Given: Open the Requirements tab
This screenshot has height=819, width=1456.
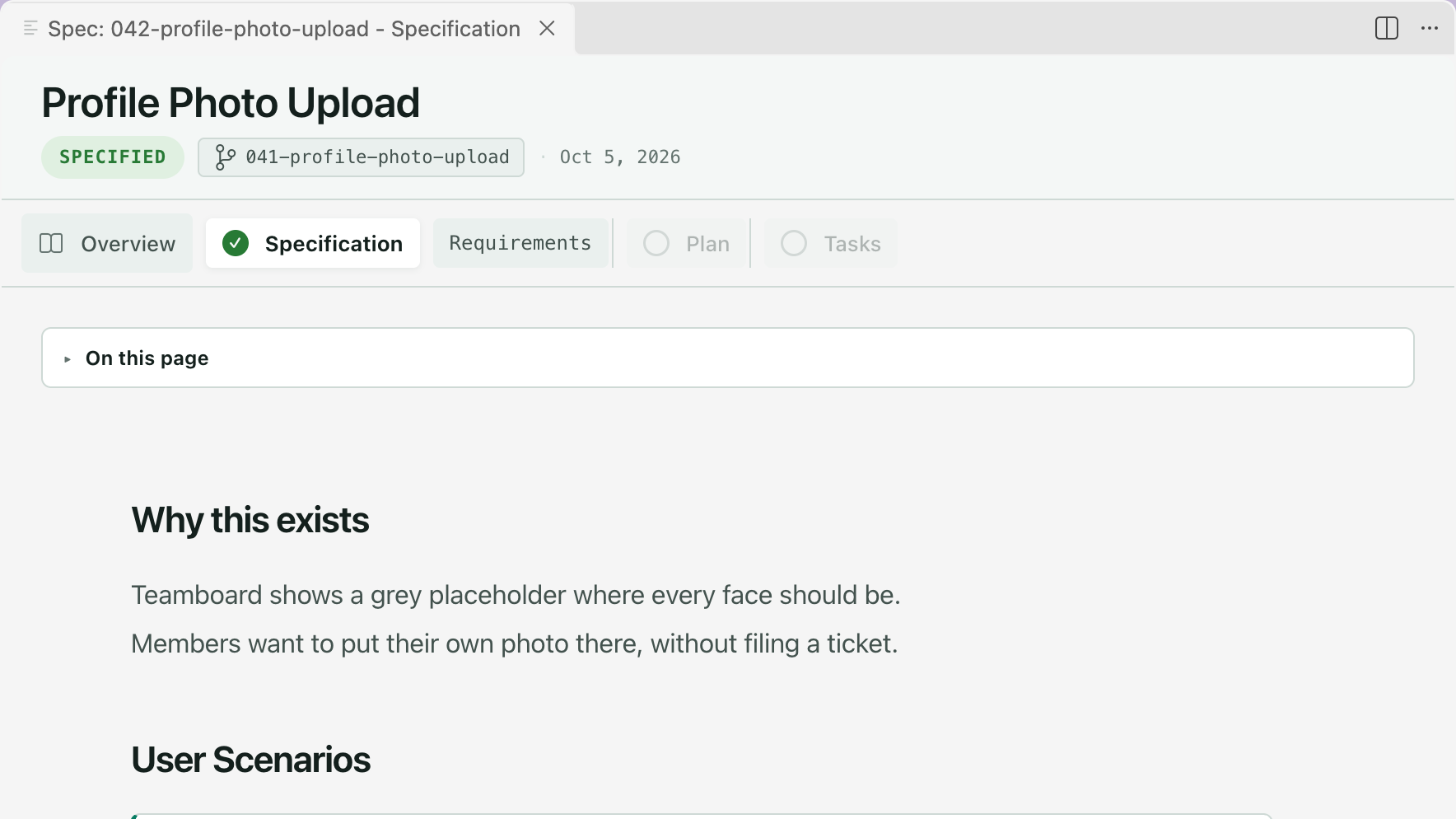Looking at the screenshot, I should pos(520,243).
